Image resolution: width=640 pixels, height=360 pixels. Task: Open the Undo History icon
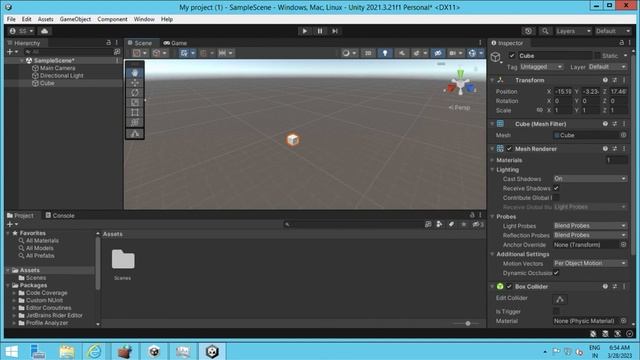click(528, 31)
